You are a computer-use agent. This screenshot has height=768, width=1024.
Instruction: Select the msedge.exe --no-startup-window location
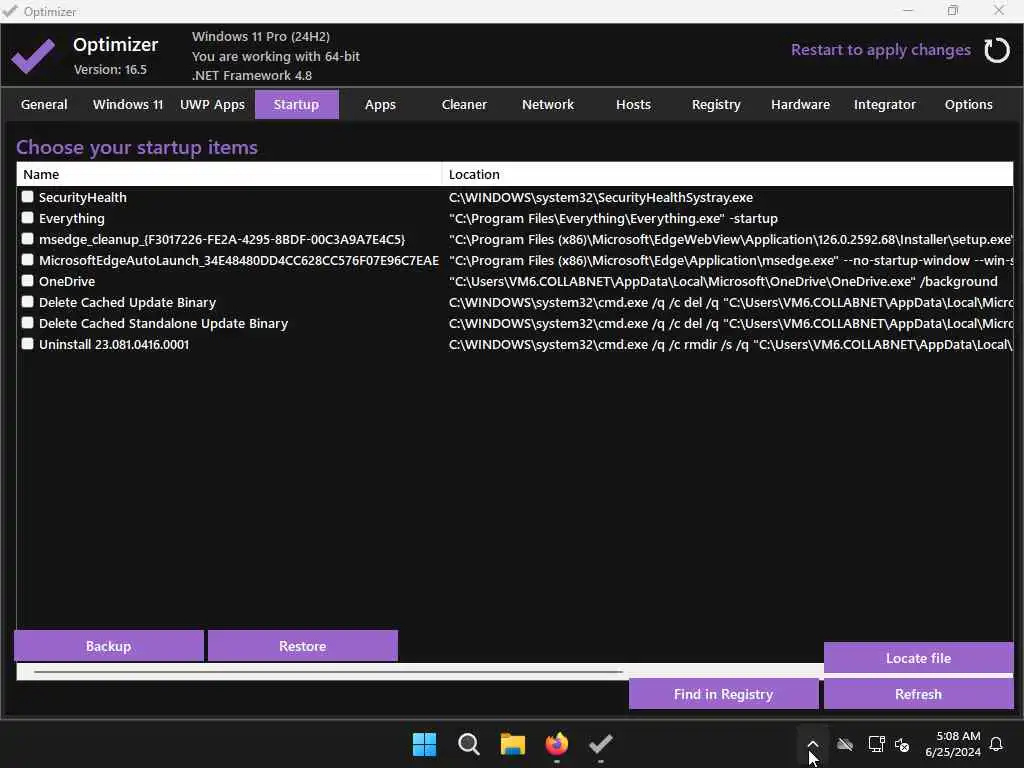click(731, 260)
